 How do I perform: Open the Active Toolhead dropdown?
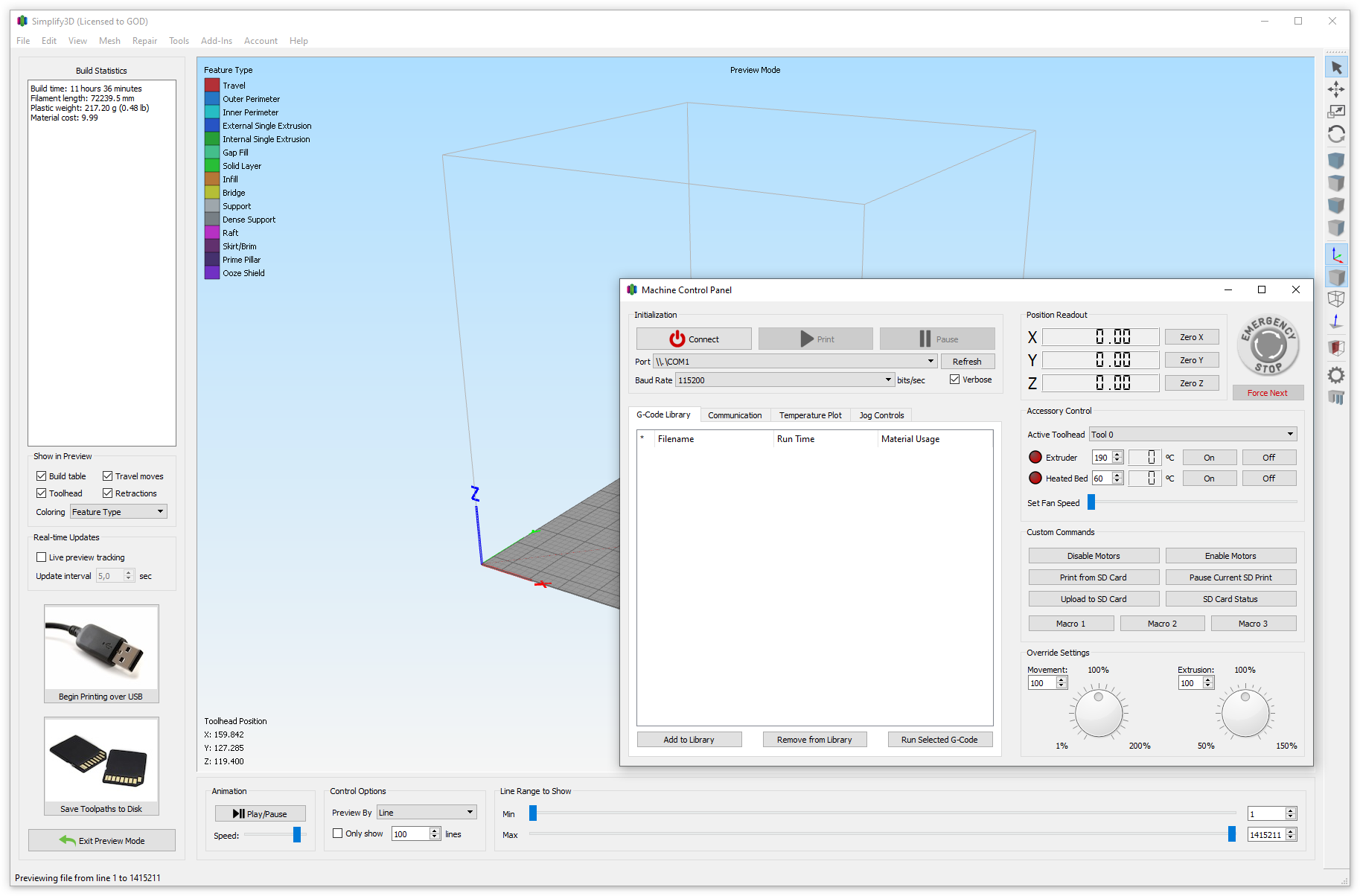pos(1193,434)
